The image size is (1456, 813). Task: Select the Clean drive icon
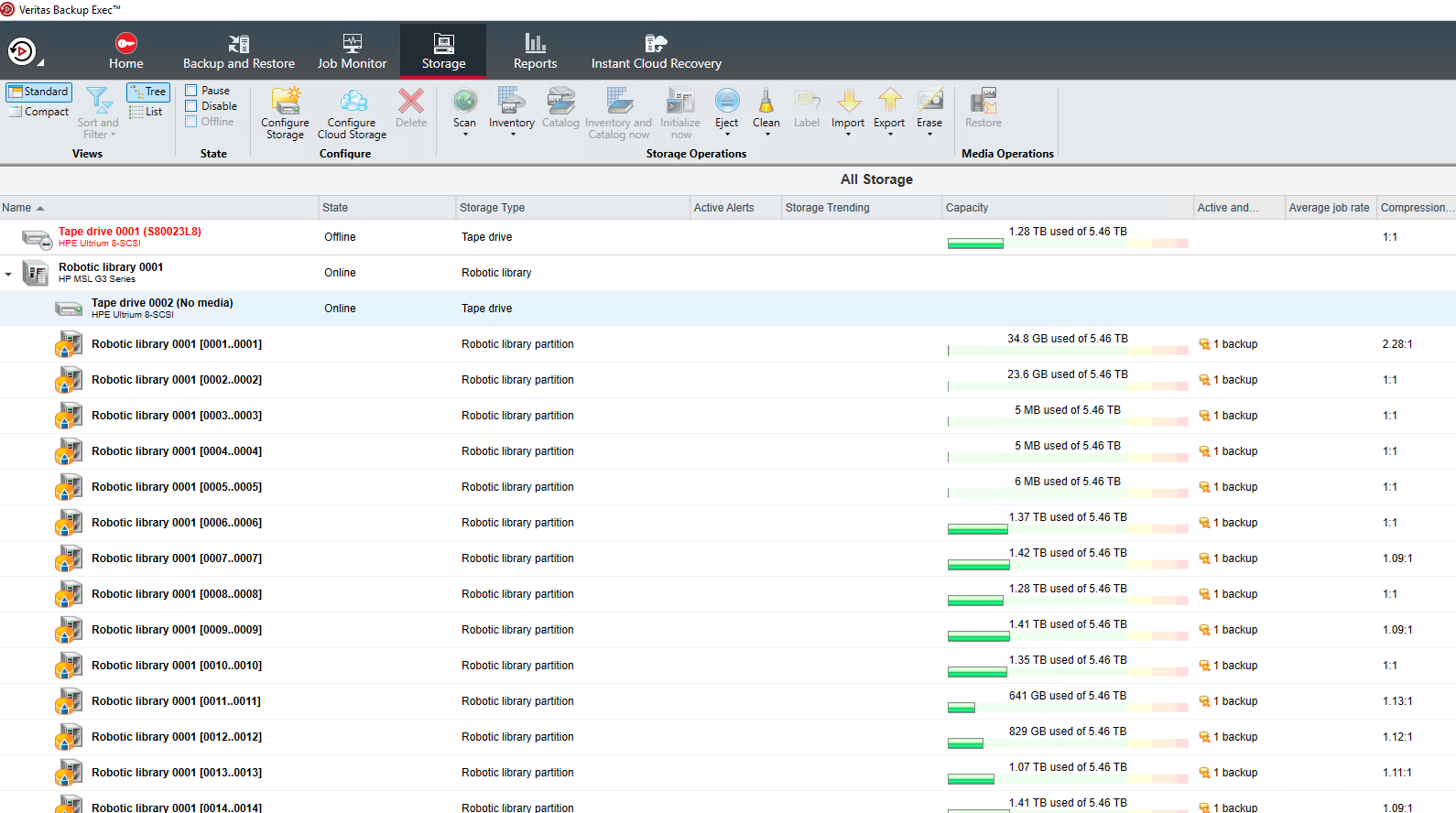pyautogui.click(x=766, y=101)
